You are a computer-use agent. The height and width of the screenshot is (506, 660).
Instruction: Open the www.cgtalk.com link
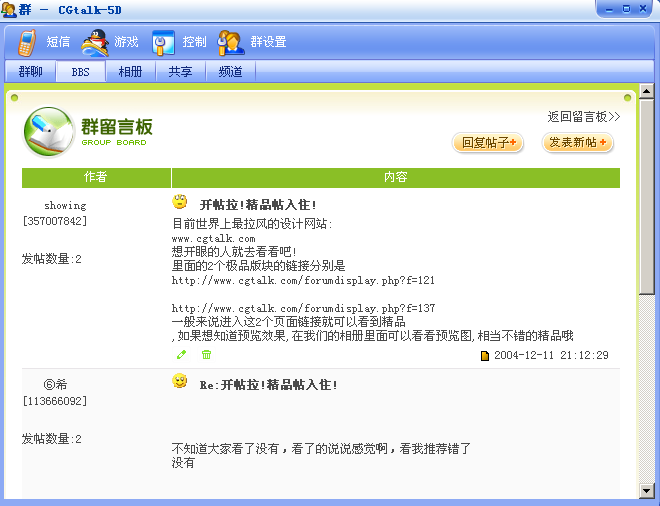click(x=213, y=239)
